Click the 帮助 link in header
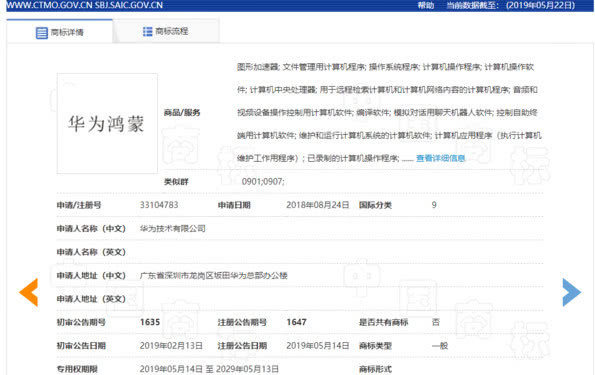Image resolution: width=595 pixels, height=375 pixels. [x=425, y=5]
